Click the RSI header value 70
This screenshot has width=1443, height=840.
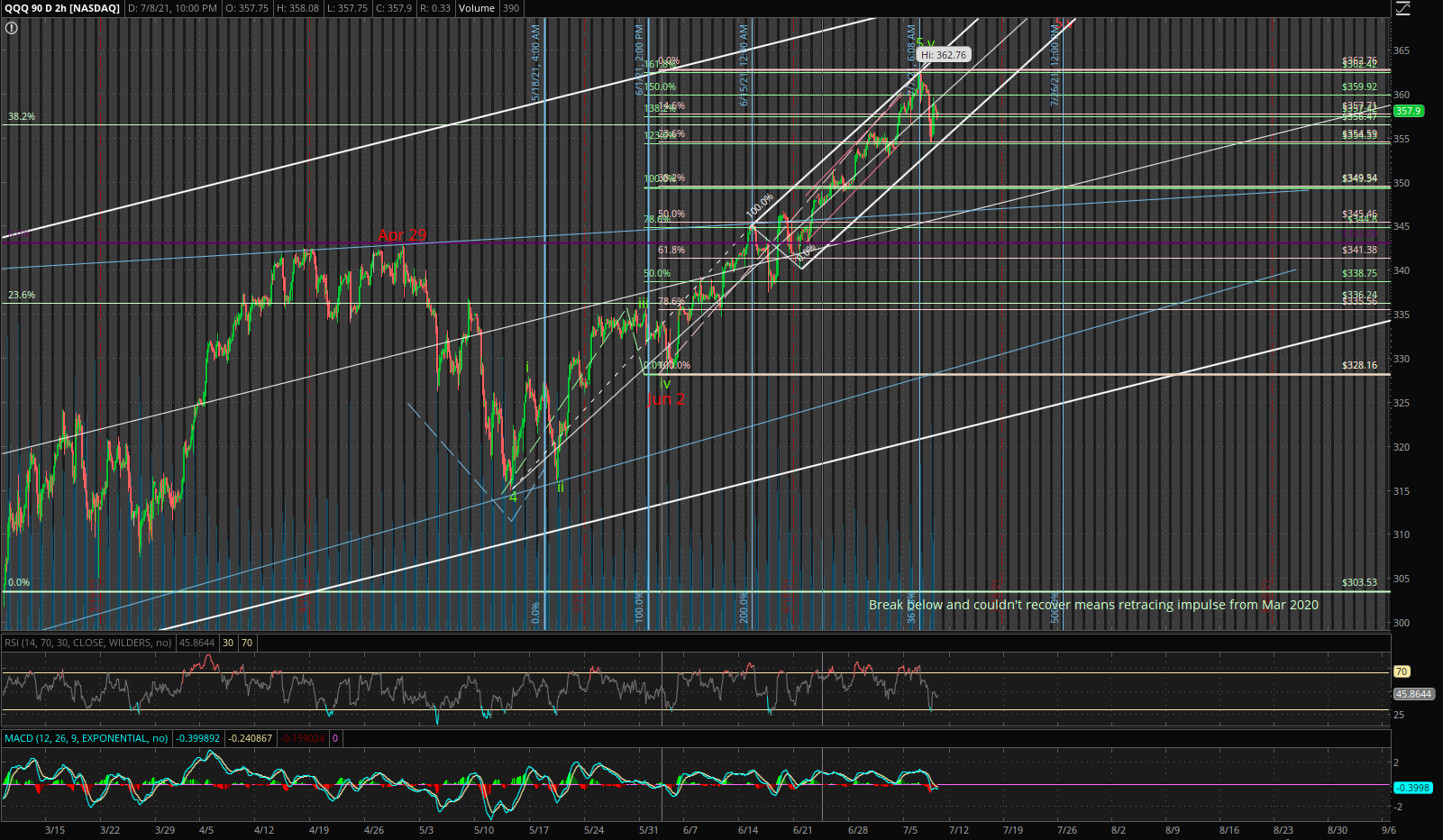pyautogui.click(x=247, y=643)
